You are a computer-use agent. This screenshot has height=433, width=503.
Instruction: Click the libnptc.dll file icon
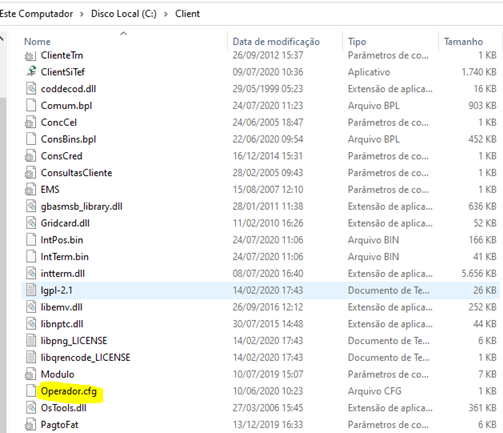coord(31,324)
